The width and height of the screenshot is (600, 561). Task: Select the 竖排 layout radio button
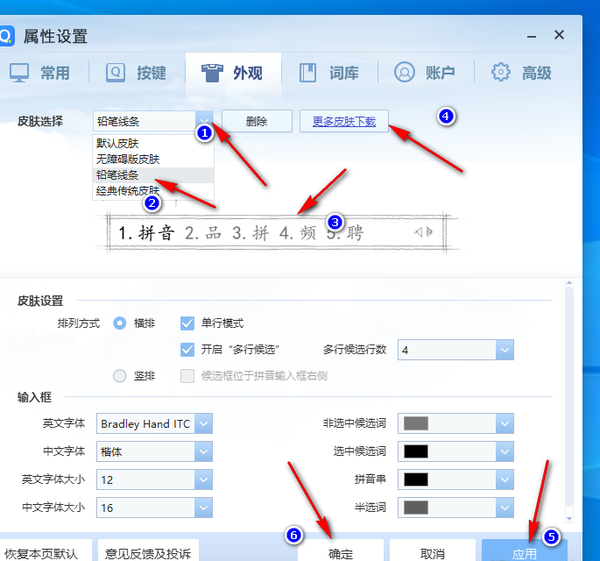click(121, 376)
